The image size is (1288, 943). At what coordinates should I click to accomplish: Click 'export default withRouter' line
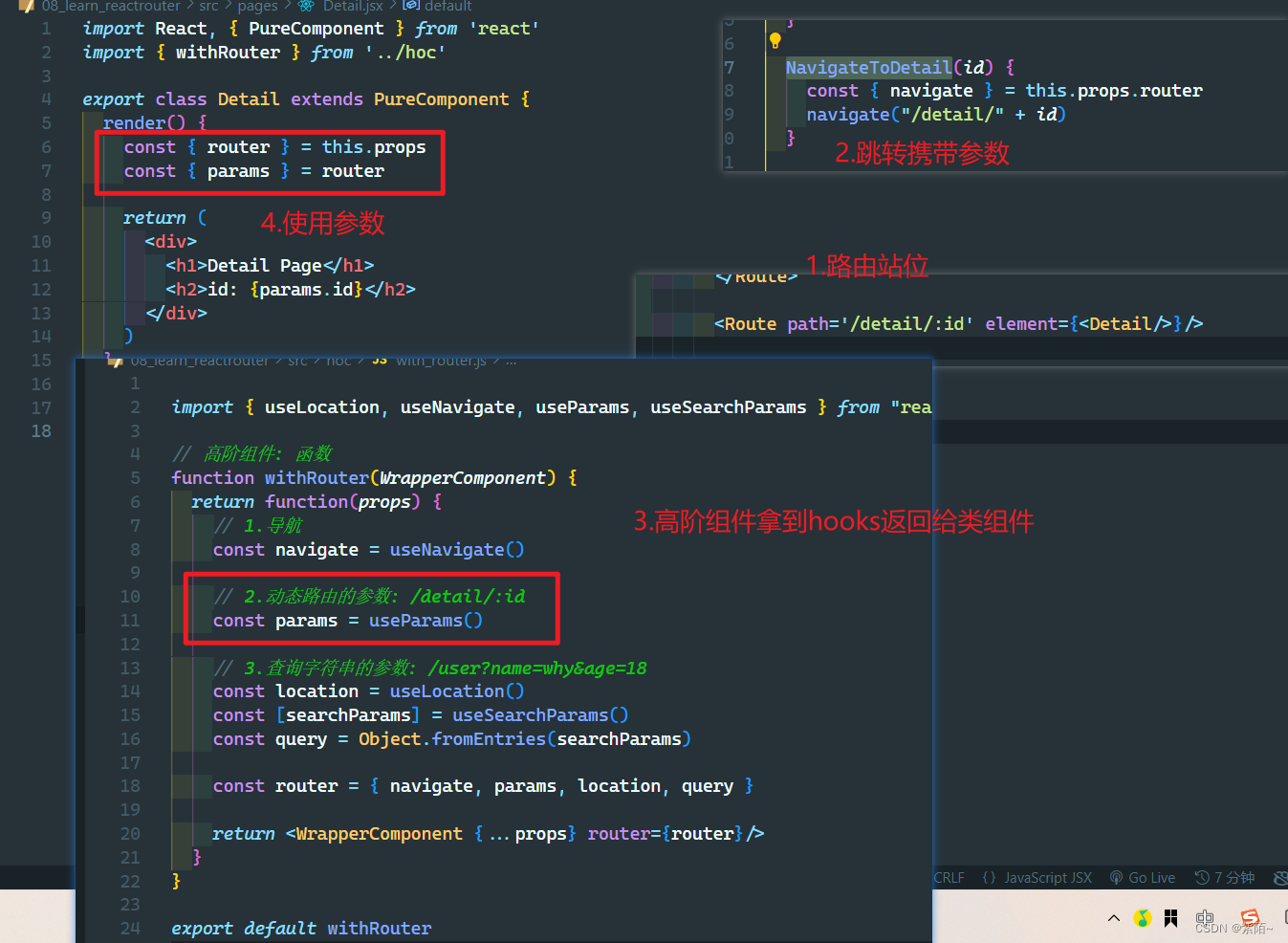(301, 929)
